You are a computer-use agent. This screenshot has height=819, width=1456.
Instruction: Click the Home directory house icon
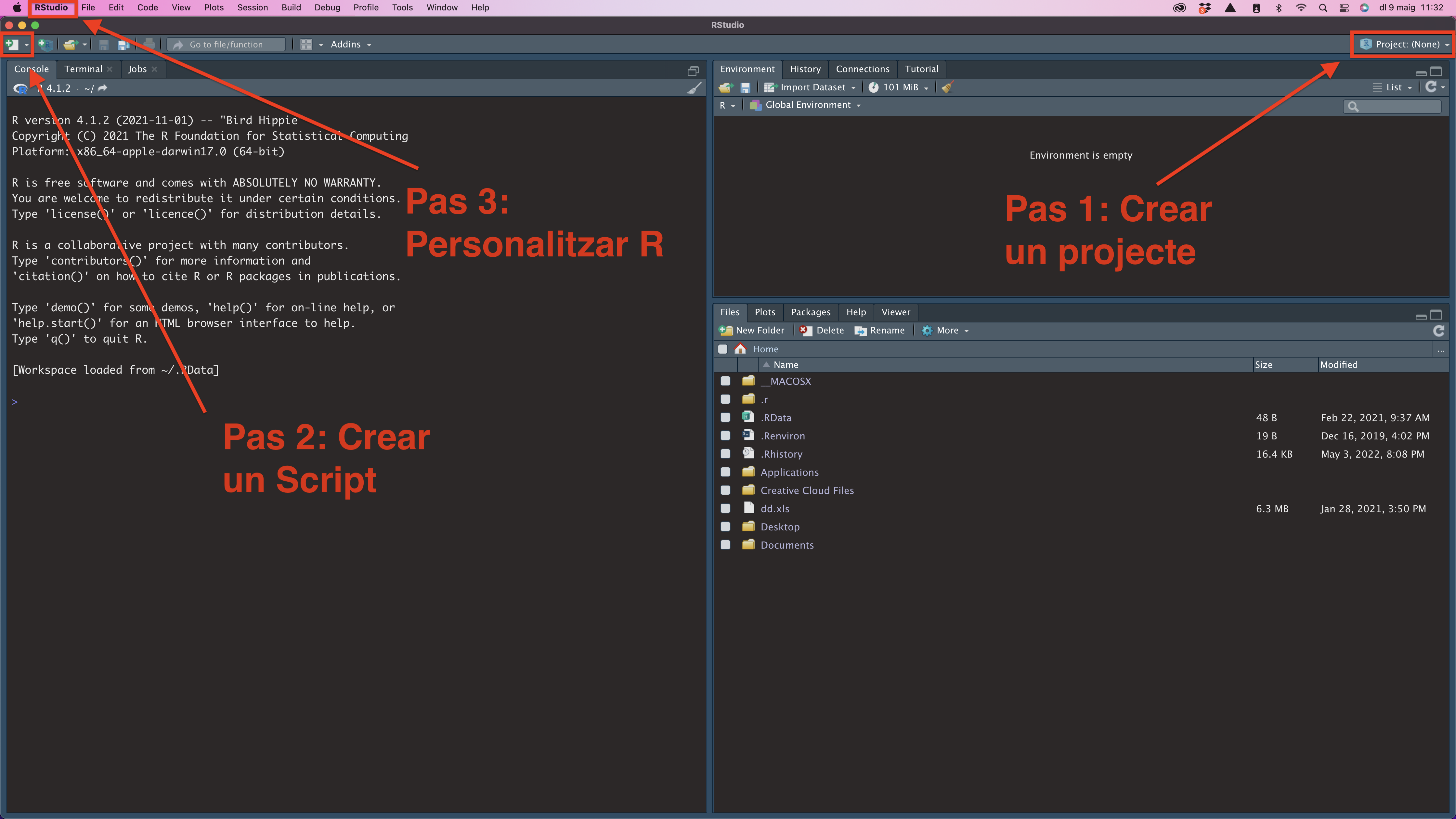740,349
